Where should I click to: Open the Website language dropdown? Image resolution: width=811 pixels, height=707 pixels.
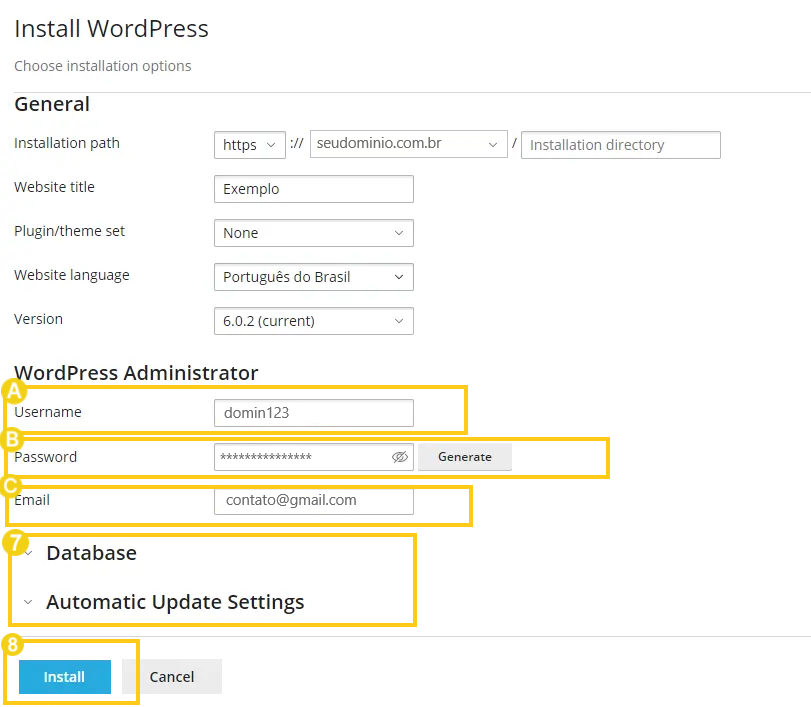[314, 277]
